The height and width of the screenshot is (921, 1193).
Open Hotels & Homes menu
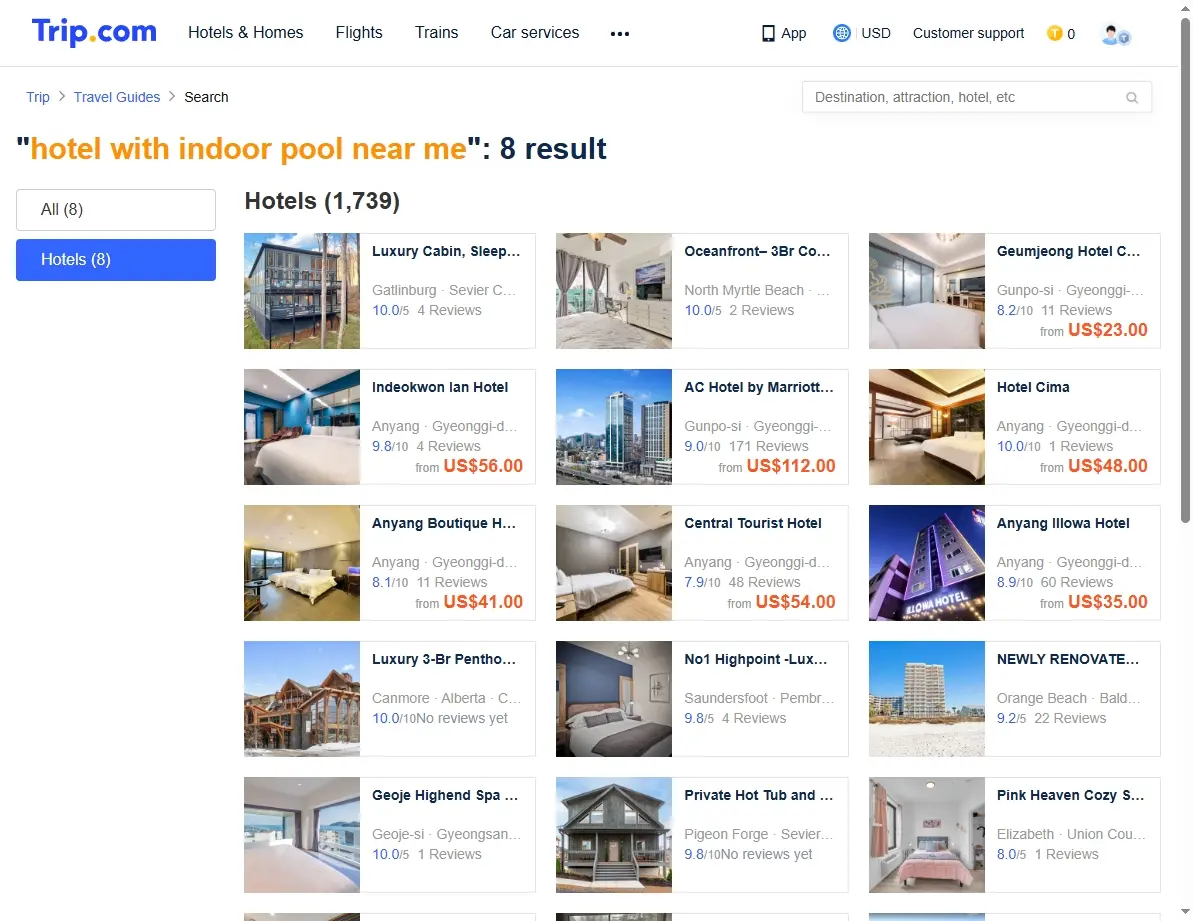[246, 33]
